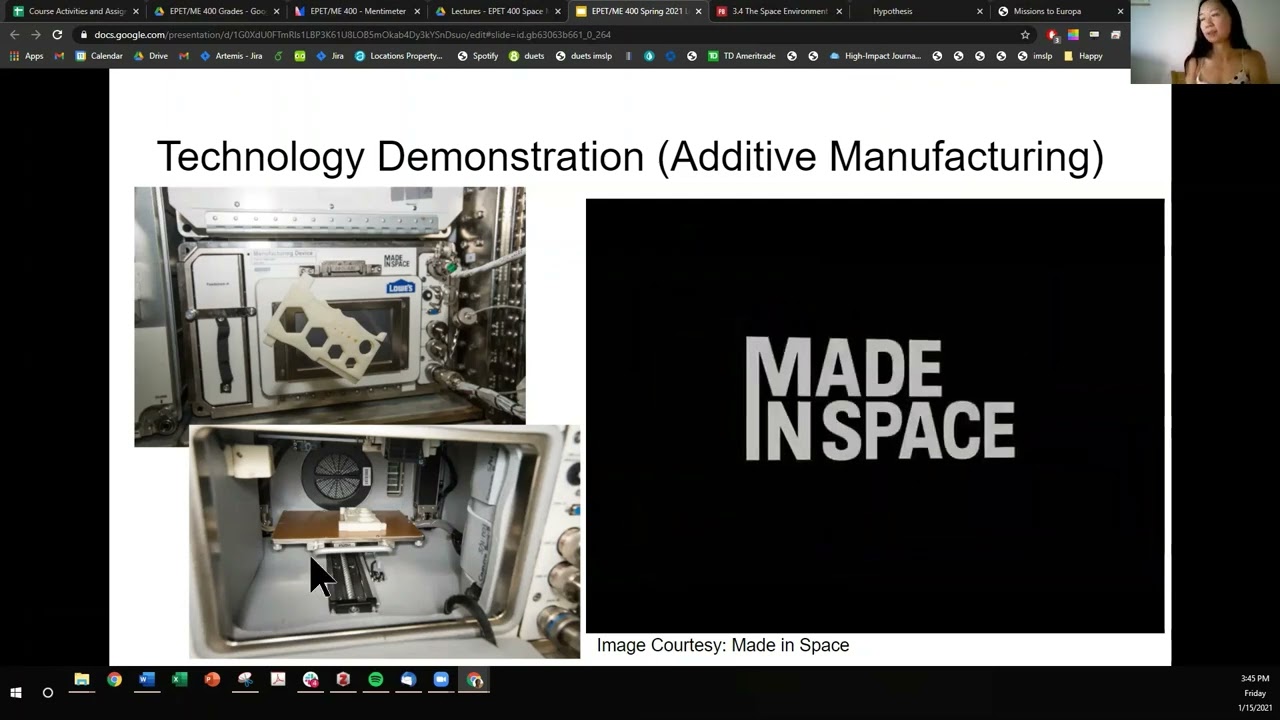Image resolution: width=1280 pixels, height=720 pixels.
Task: Open the Artemis - Jira bookmark
Action: click(x=231, y=56)
